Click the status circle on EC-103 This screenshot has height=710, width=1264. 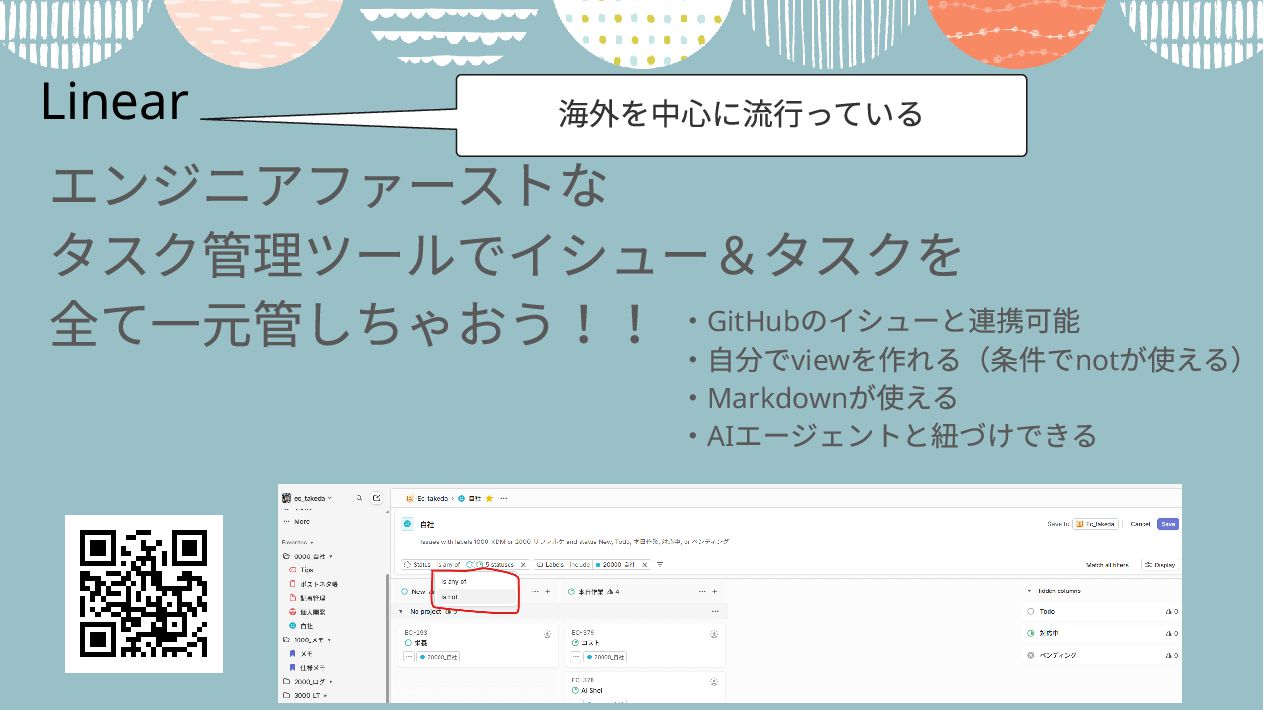pos(408,643)
